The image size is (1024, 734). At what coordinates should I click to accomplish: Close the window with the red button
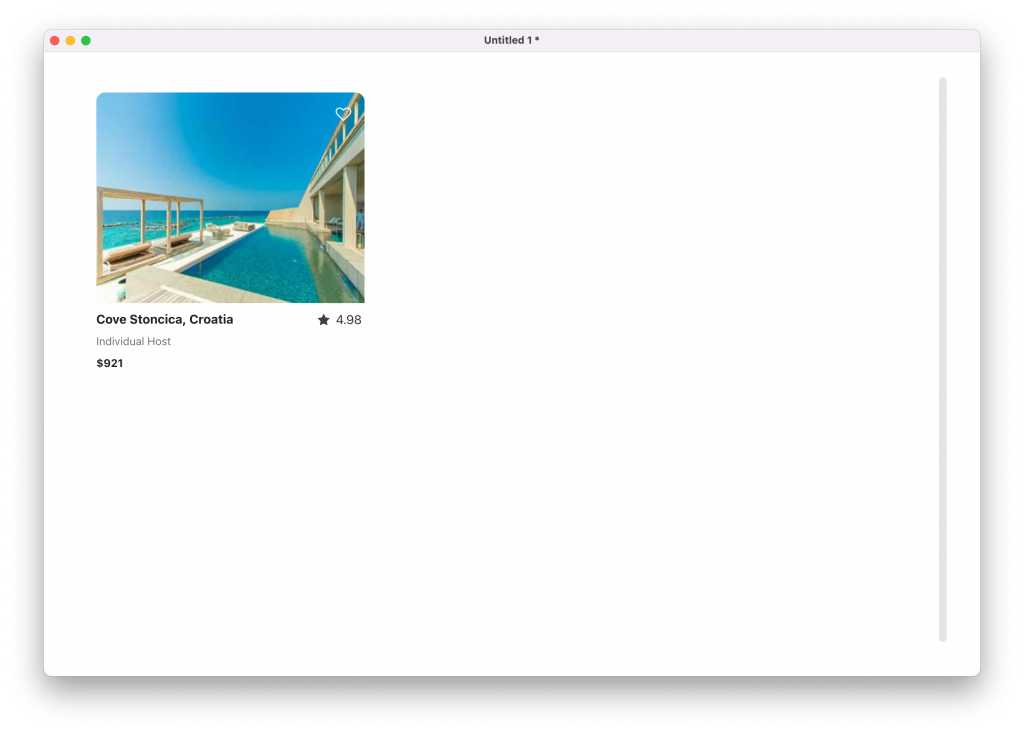55,41
